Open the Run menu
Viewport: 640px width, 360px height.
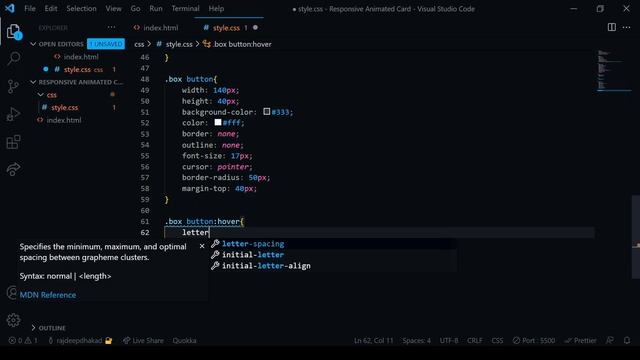pyautogui.click(x=156, y=8)
